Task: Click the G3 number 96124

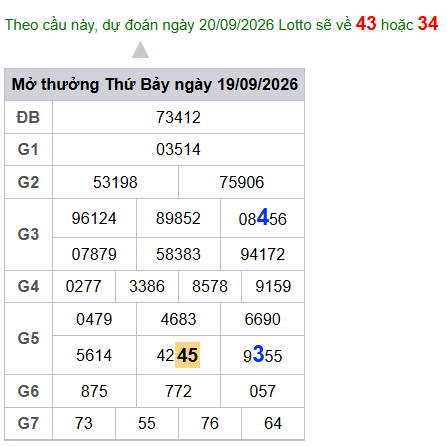Action: pos(94,218)
